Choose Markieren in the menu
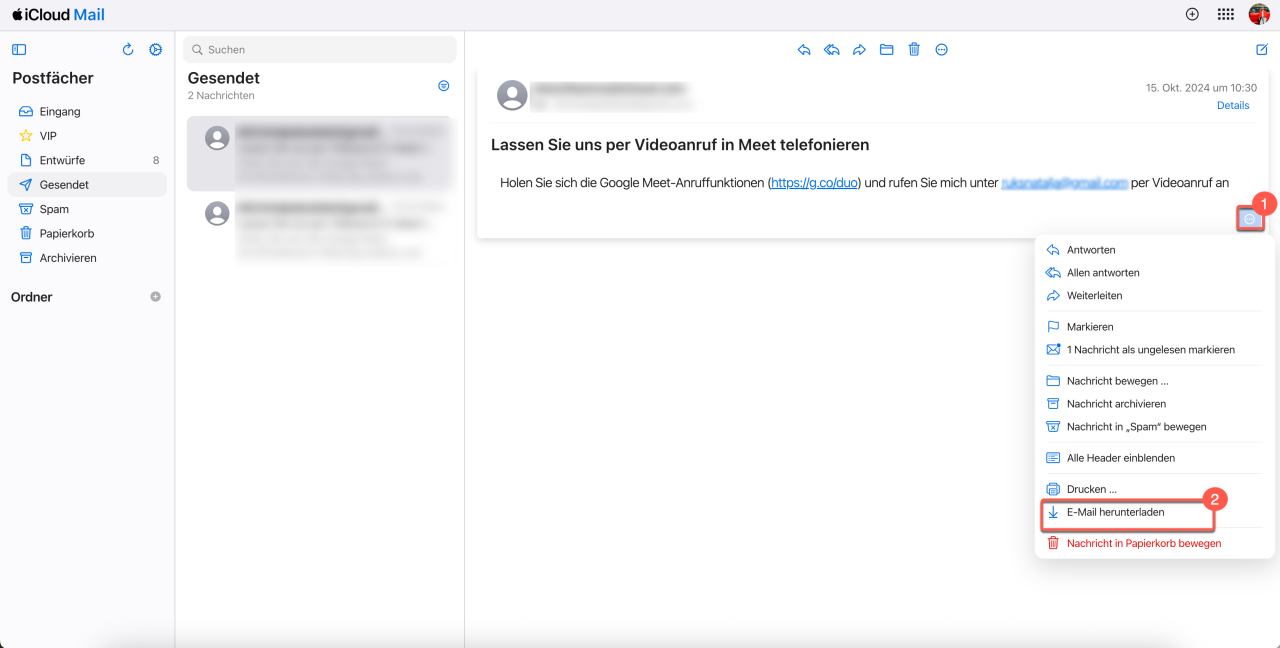Screen dimensions: 1280x648 click(x=1154, y=327)
